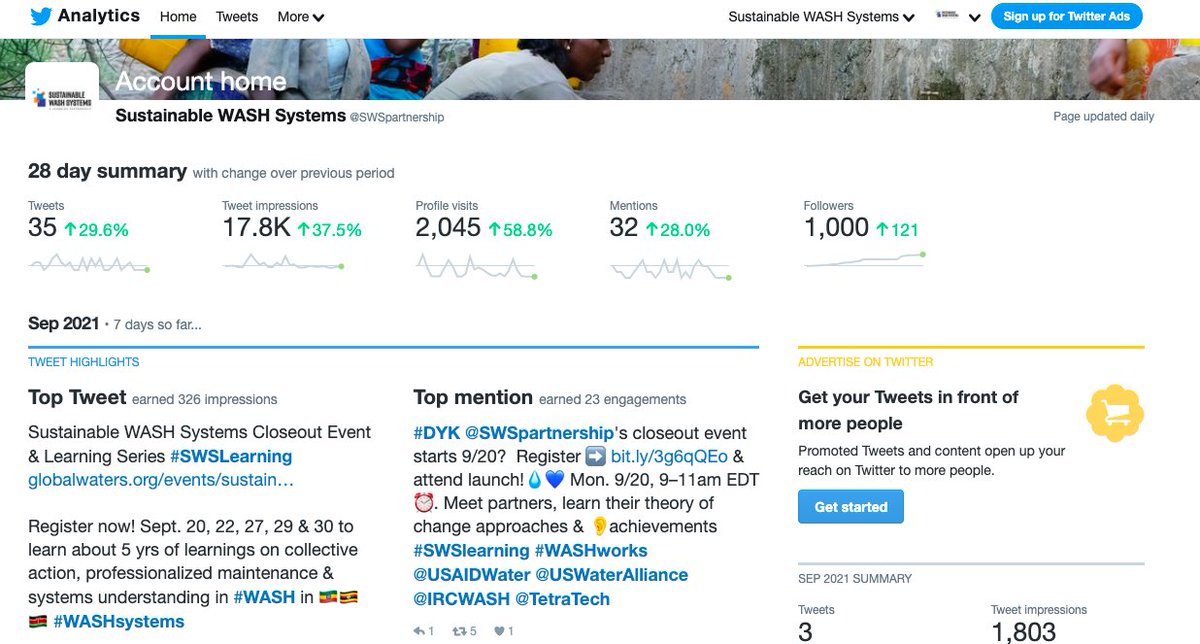Click Page updated daily text
The height and width of the screenshot is (644, 1200).
(x=1103, y=117)
